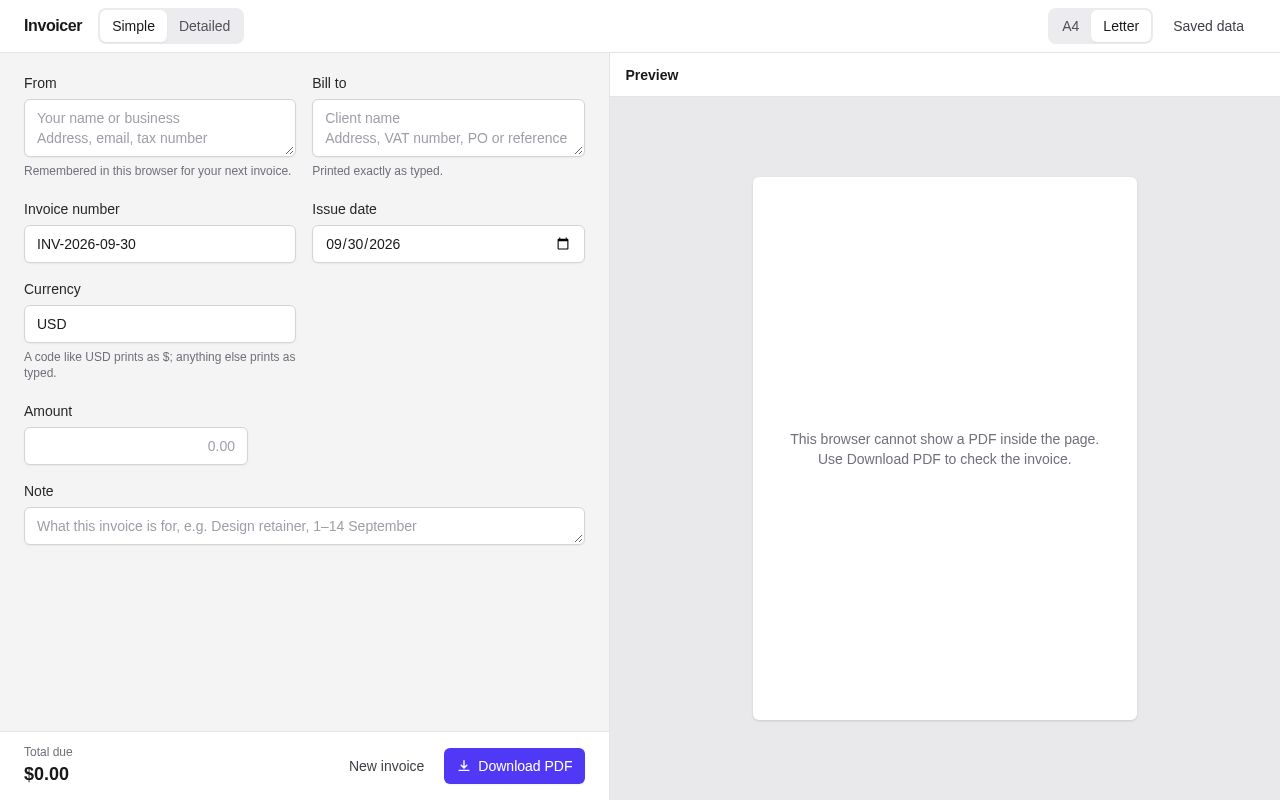This screenshot has height=800, width=1280.
Task: Switch to Detailed invoice mode
Action: (x=204, y=26)
